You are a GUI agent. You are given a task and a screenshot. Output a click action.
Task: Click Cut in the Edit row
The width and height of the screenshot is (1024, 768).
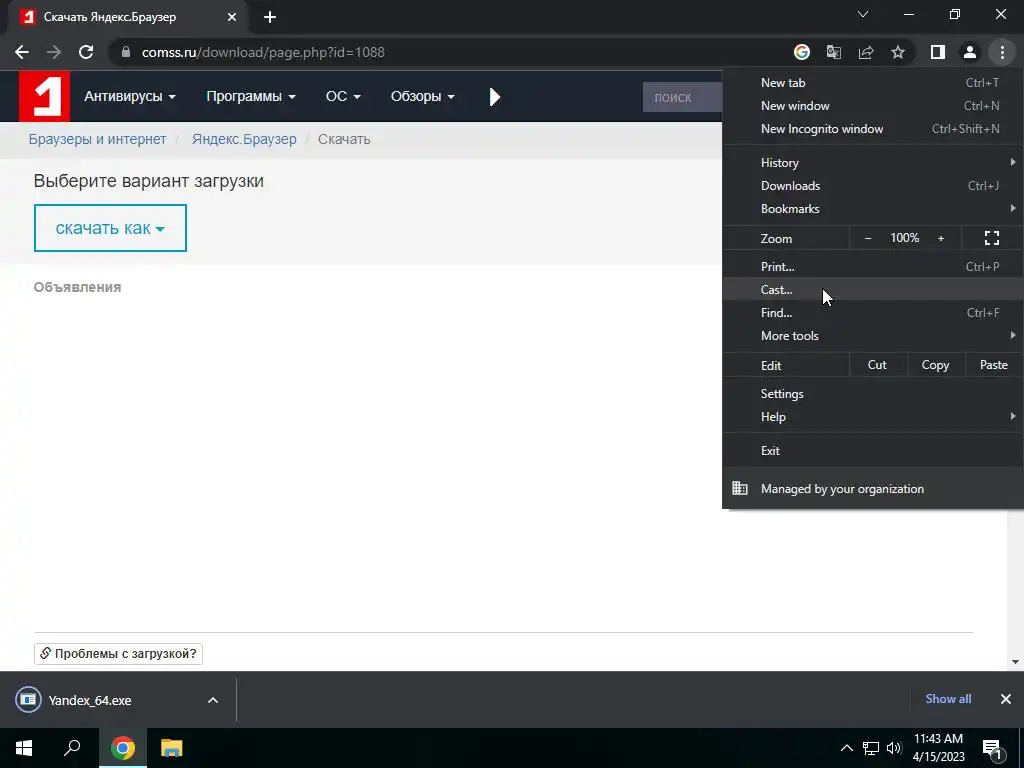(877, 365)
